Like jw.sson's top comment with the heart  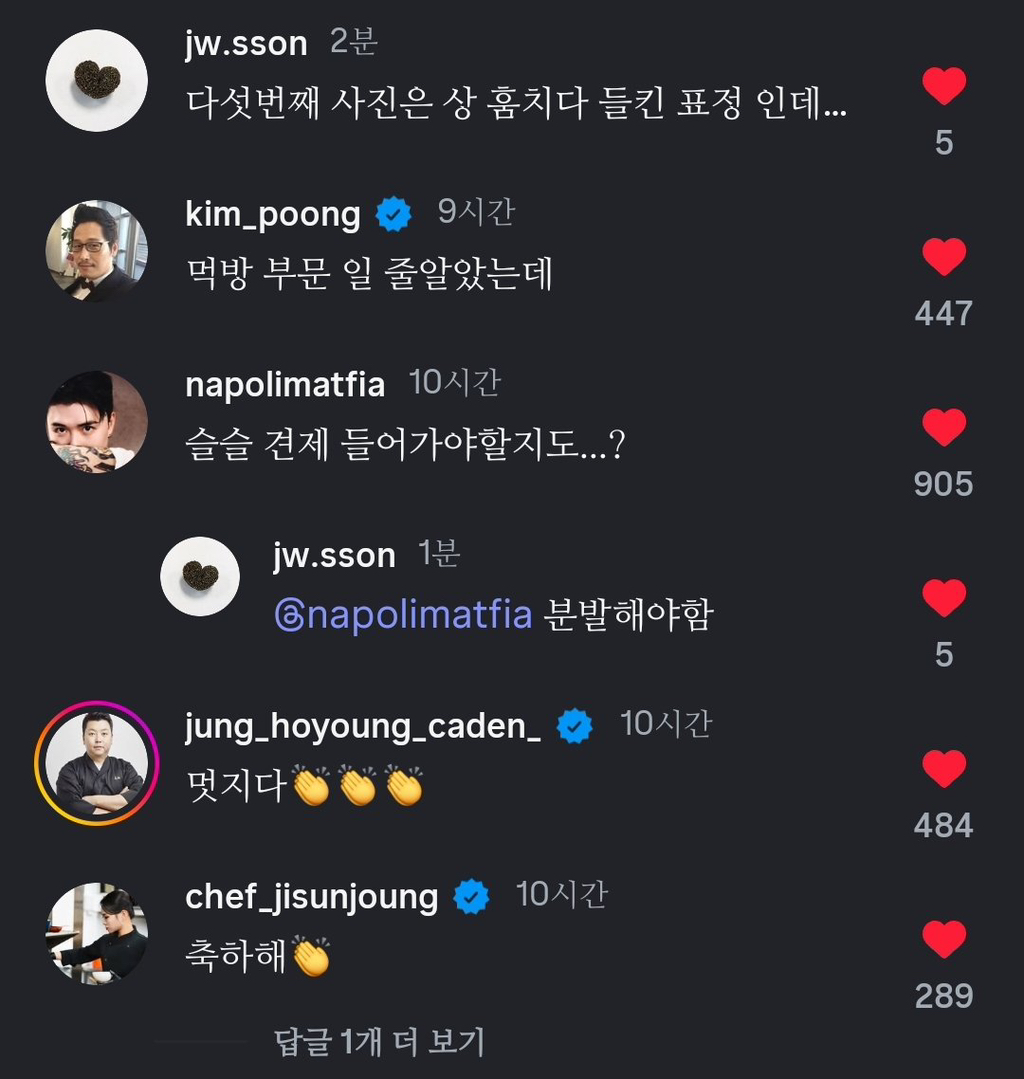point(943,88)
